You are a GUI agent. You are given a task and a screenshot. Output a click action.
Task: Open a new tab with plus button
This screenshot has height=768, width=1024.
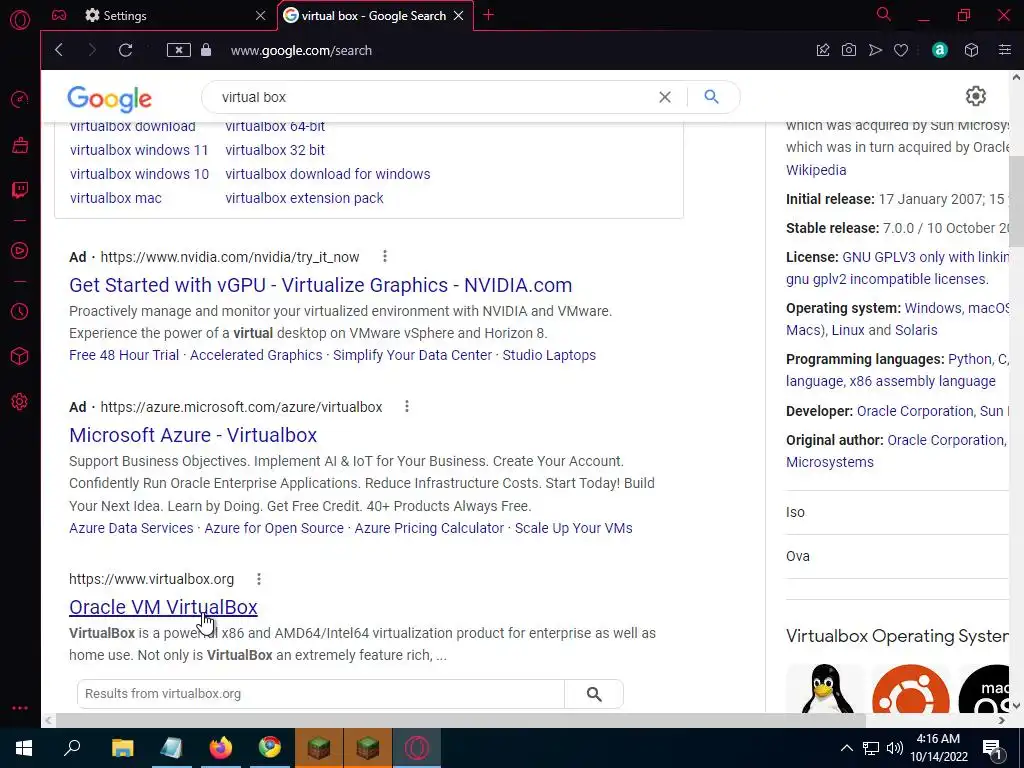tap(488, 15)
